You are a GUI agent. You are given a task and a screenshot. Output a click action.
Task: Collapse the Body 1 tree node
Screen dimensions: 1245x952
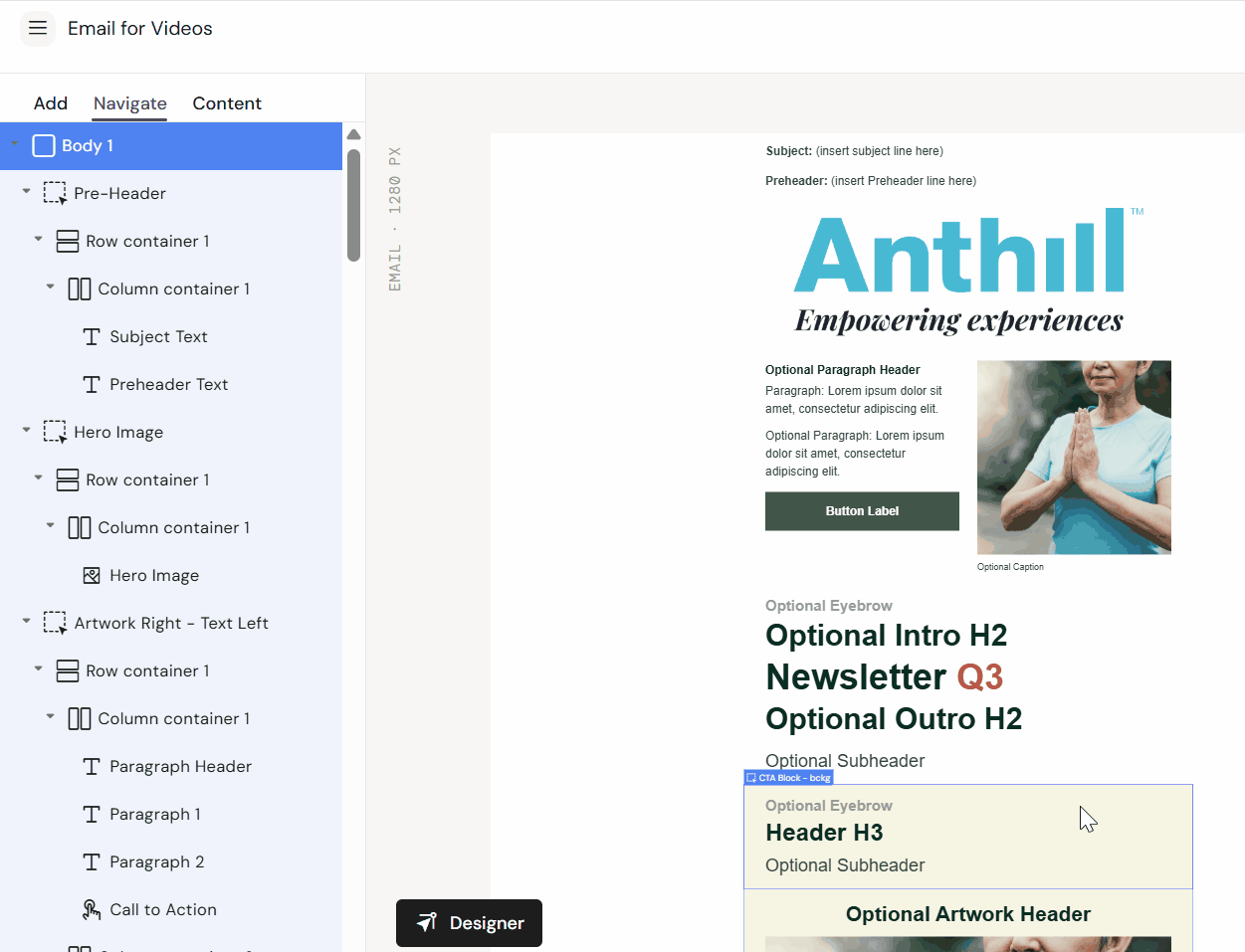(x=15, y=145)
